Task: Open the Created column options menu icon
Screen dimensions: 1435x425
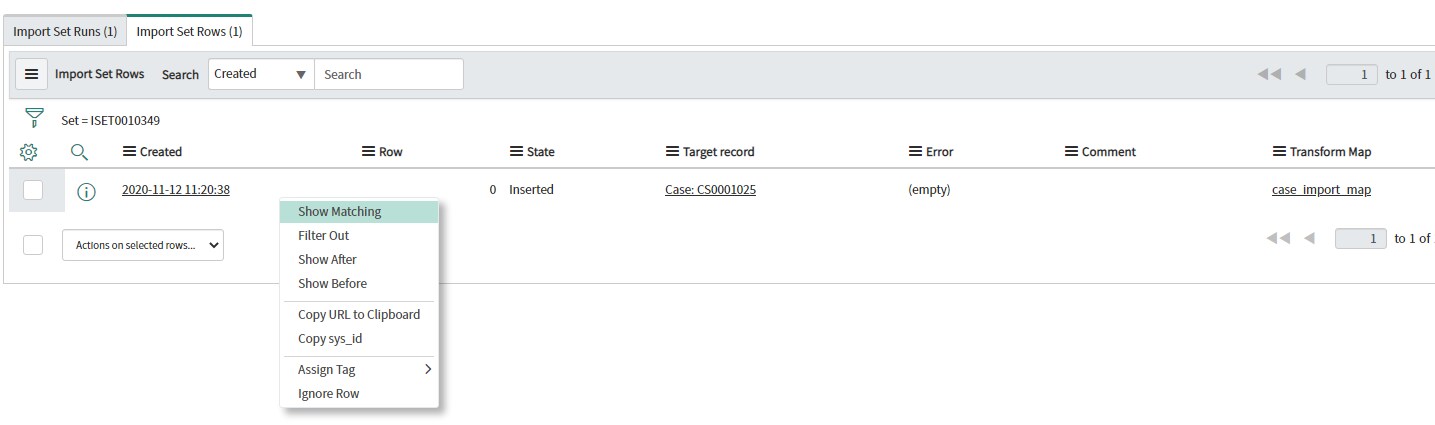Action: (129, 152)
